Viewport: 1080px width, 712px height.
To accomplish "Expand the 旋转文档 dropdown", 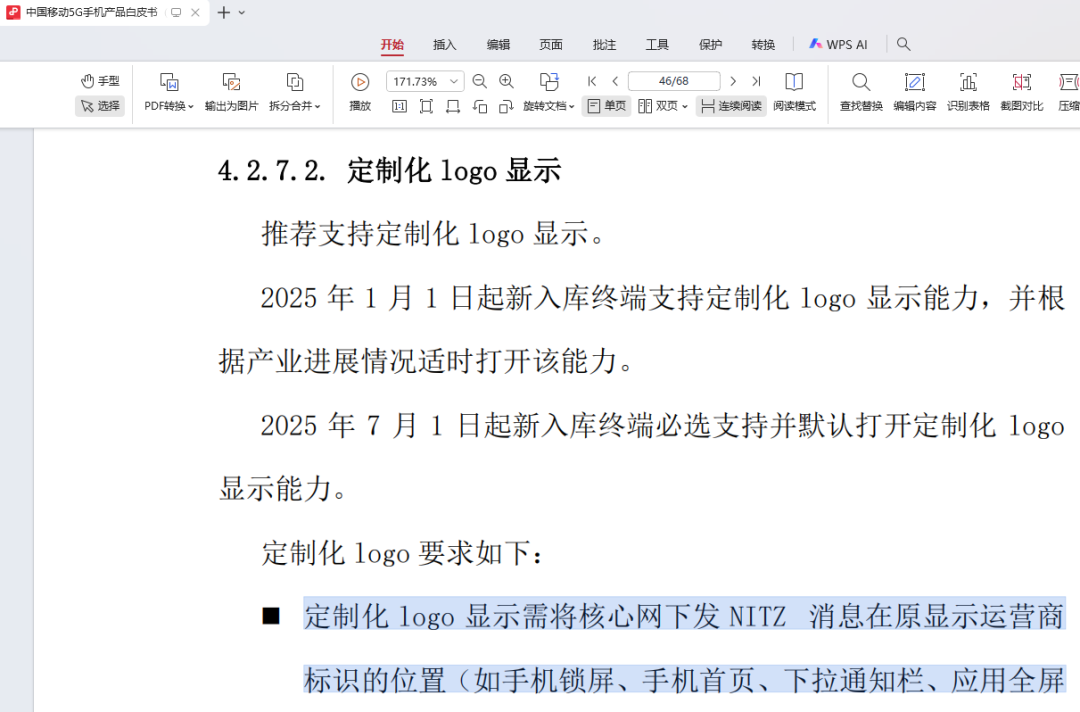I will pos(572,106).
